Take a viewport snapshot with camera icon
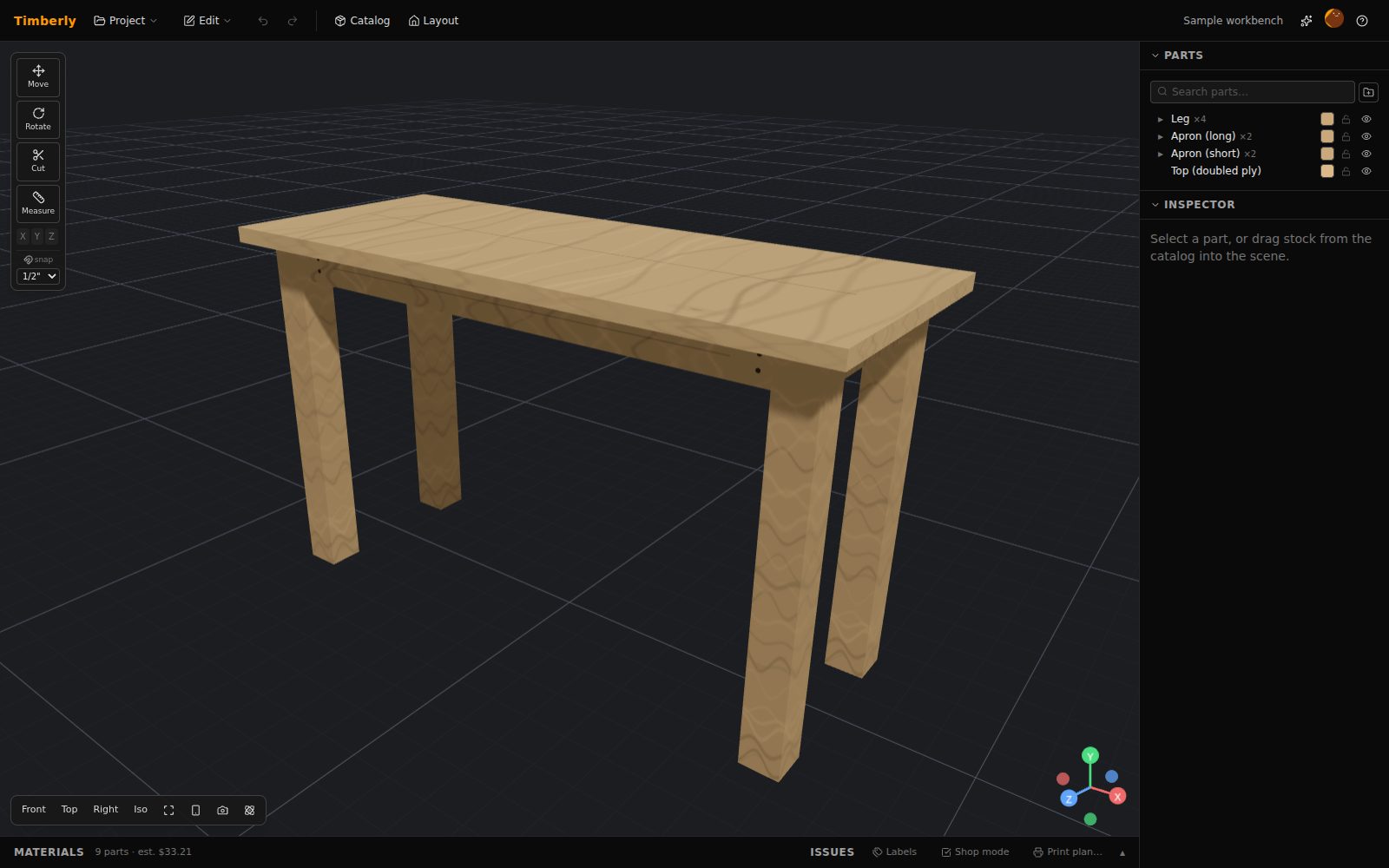The width and height of the screenshot is (1389, 868). point(223,810)
